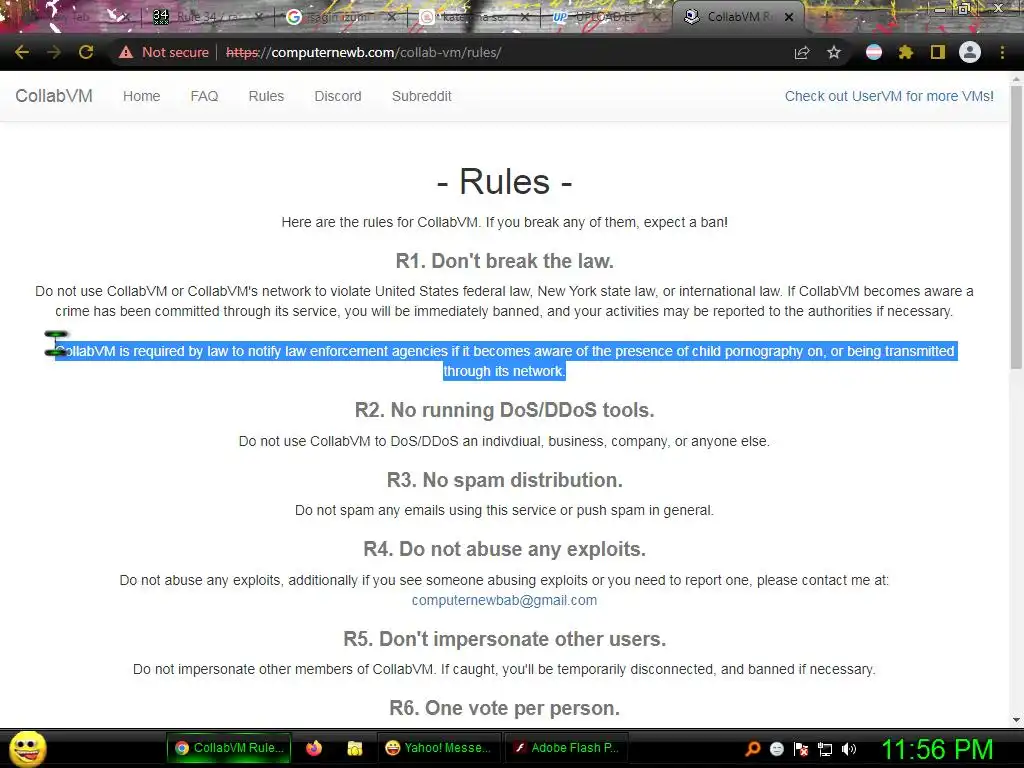Open the Rules navigation link
Viewport: 1024px width, 768px height.
click(266, 96)
